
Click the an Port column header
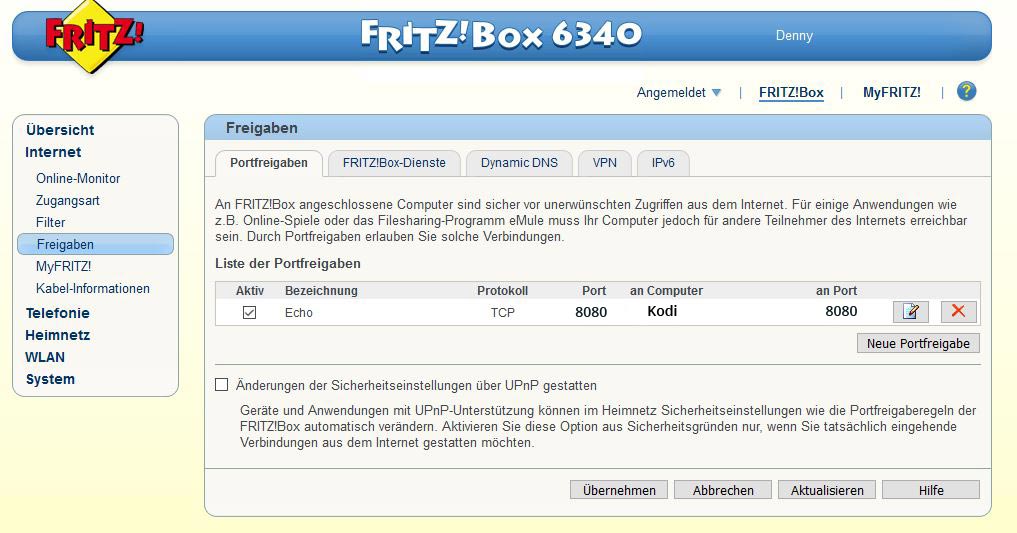tap(837, 290)
